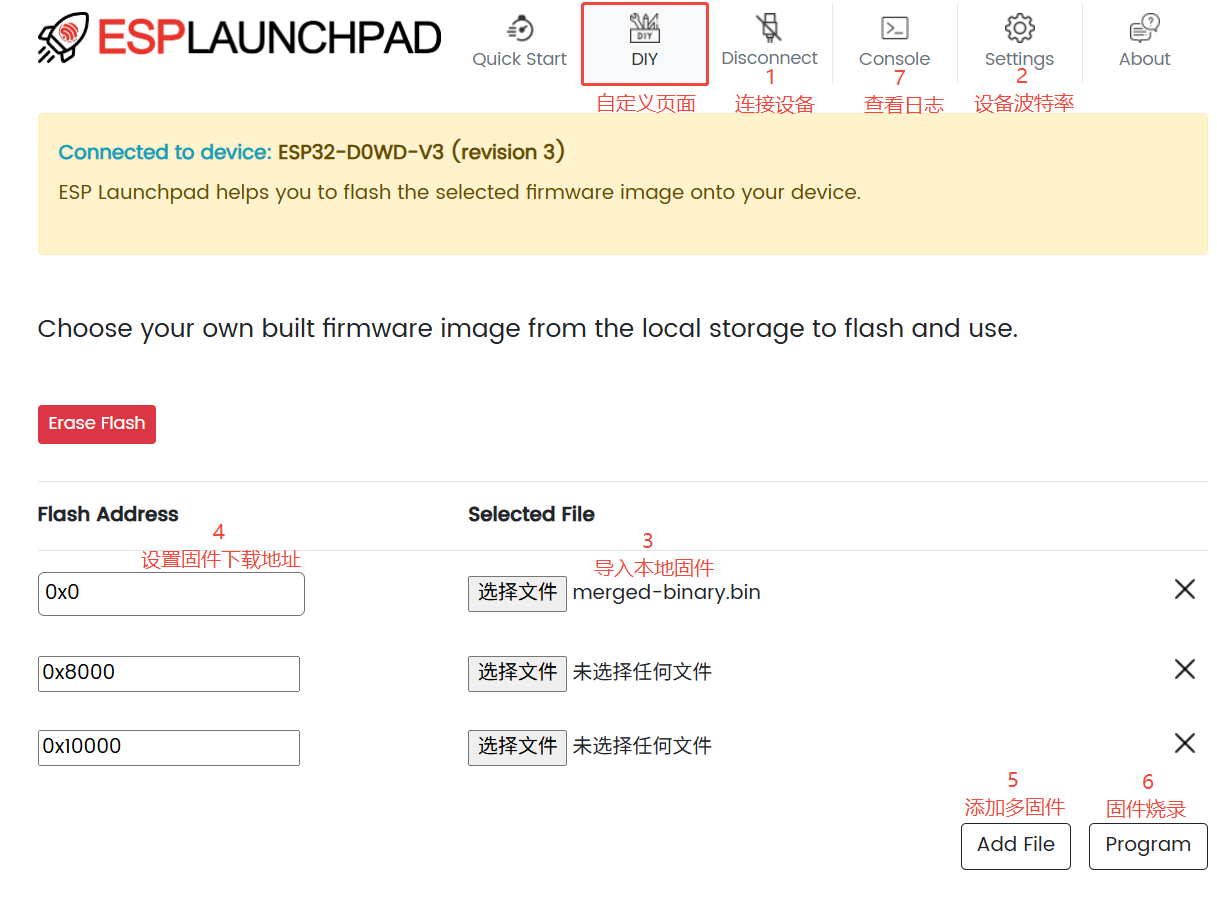Focus the 0x0 flash address field
Image resolution: width=1217 pixels, height=912 pixels.
coord(171,594)
